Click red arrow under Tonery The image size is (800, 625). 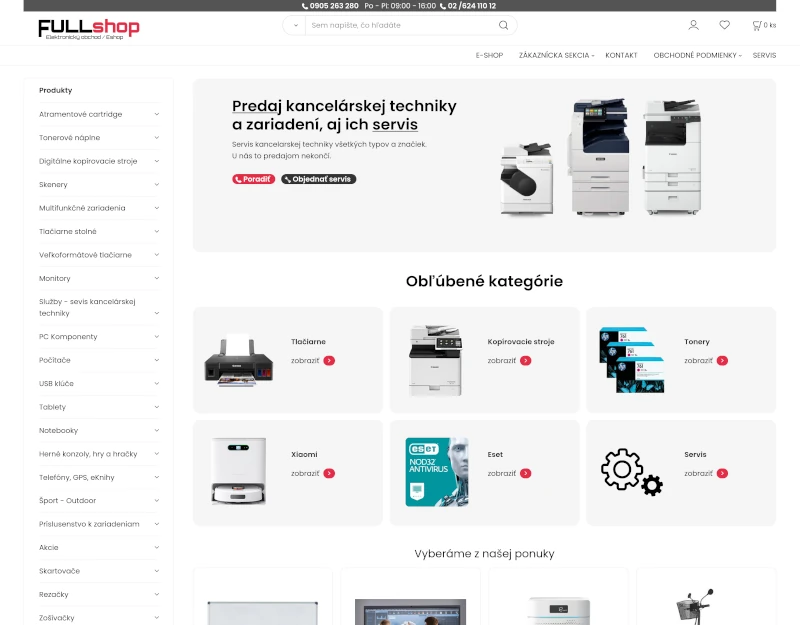click(x=722, y=361)
